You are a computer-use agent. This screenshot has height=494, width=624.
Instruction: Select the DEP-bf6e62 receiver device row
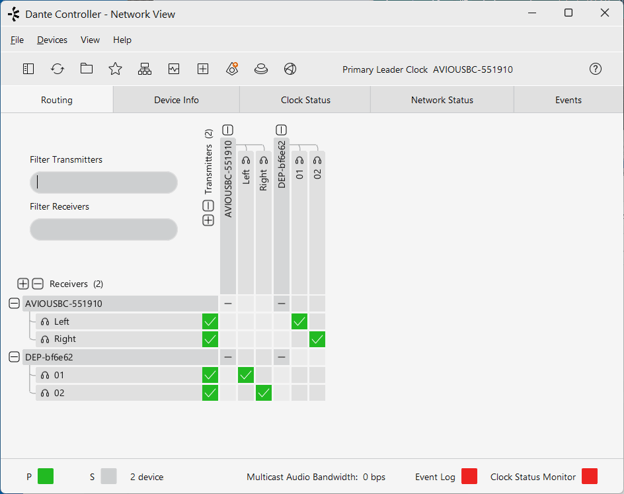coord(120,357)
